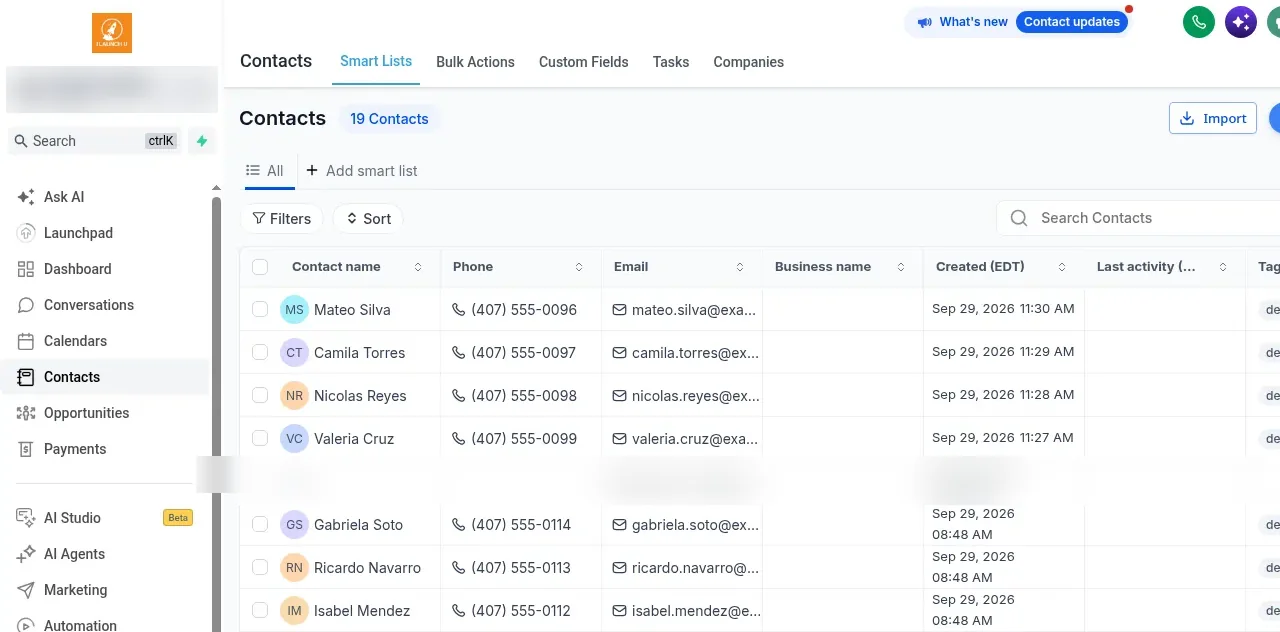Click phone icon for Isabel Mendez
This screenshot has height=632, width=1280.
[459, 611]
